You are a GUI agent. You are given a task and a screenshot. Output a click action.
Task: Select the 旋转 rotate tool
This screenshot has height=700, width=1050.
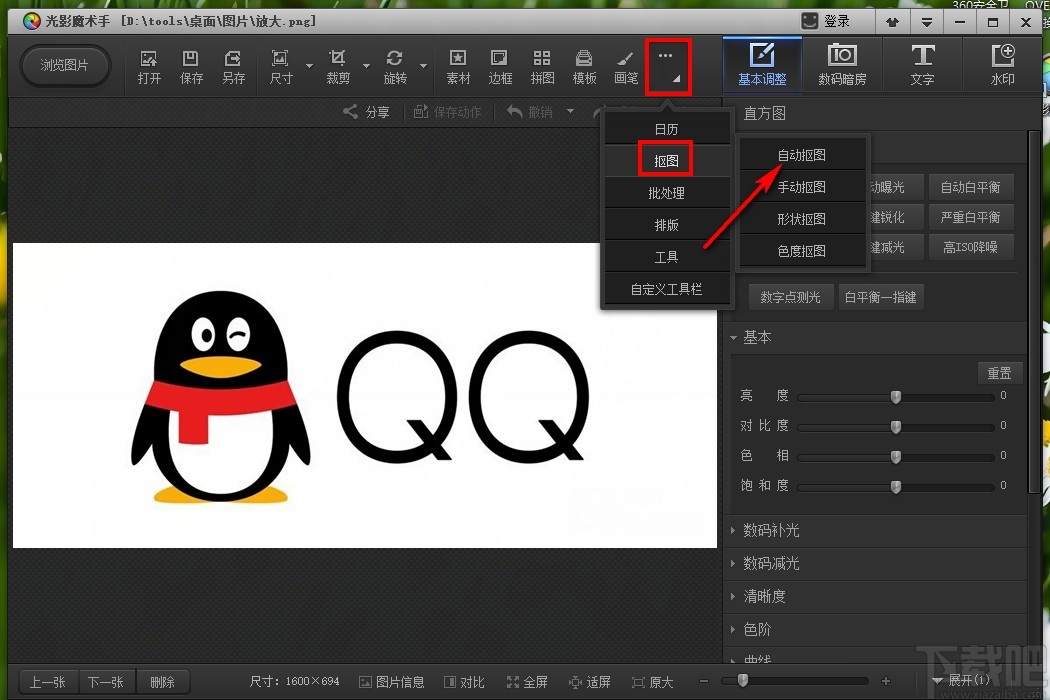[x=394, y=67]
